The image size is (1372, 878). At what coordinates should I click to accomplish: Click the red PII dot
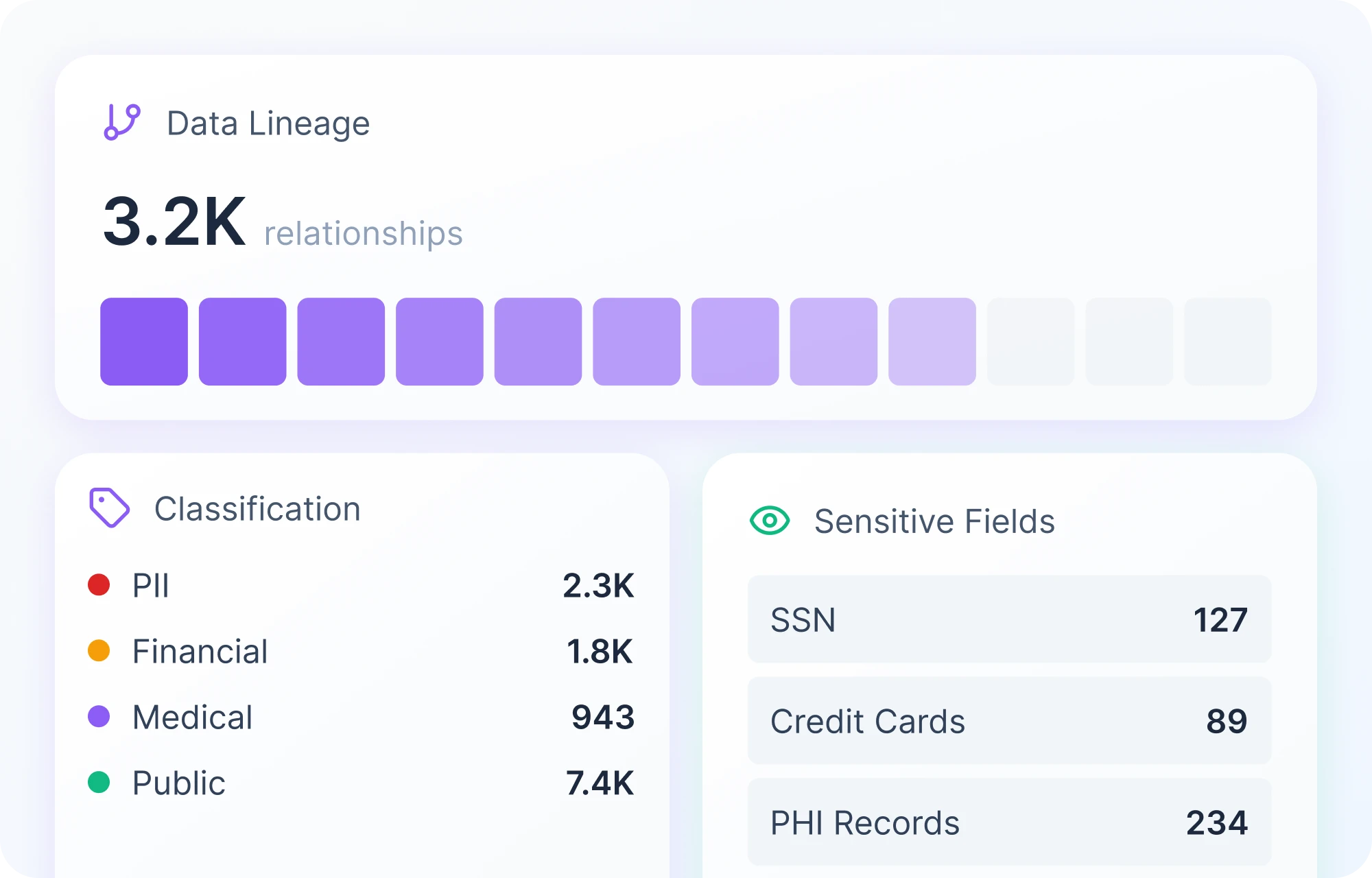click(x=99, y=585)
